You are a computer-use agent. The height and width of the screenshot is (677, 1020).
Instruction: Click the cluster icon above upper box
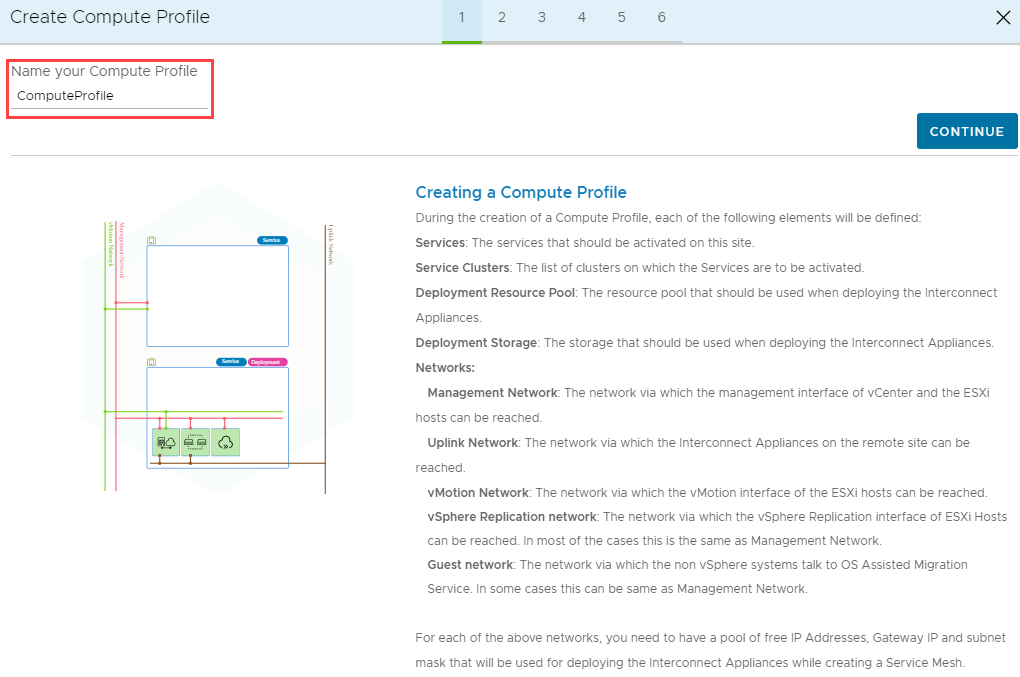[152, 241]
